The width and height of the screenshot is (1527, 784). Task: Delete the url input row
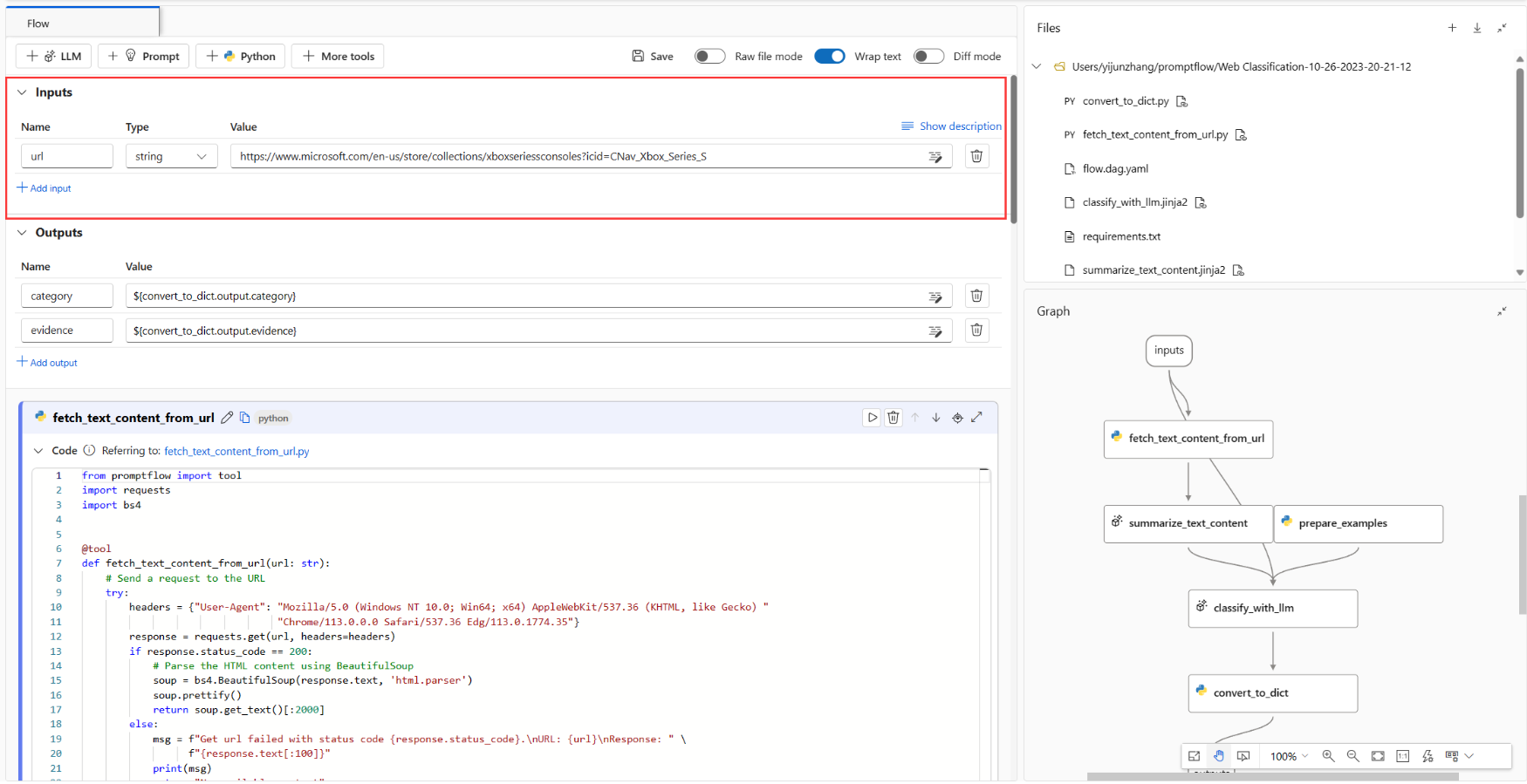coord(976,156)
